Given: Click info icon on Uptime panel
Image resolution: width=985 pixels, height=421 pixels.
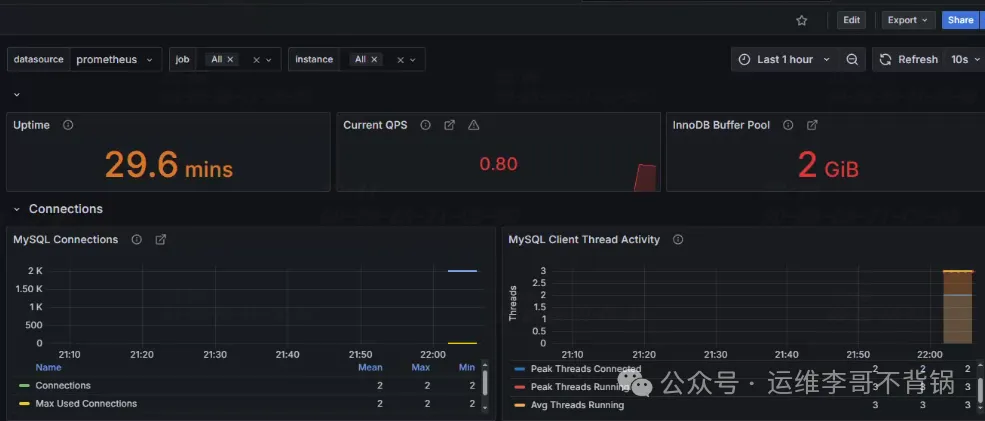Looking at the screenshot, I should (68, 126).
